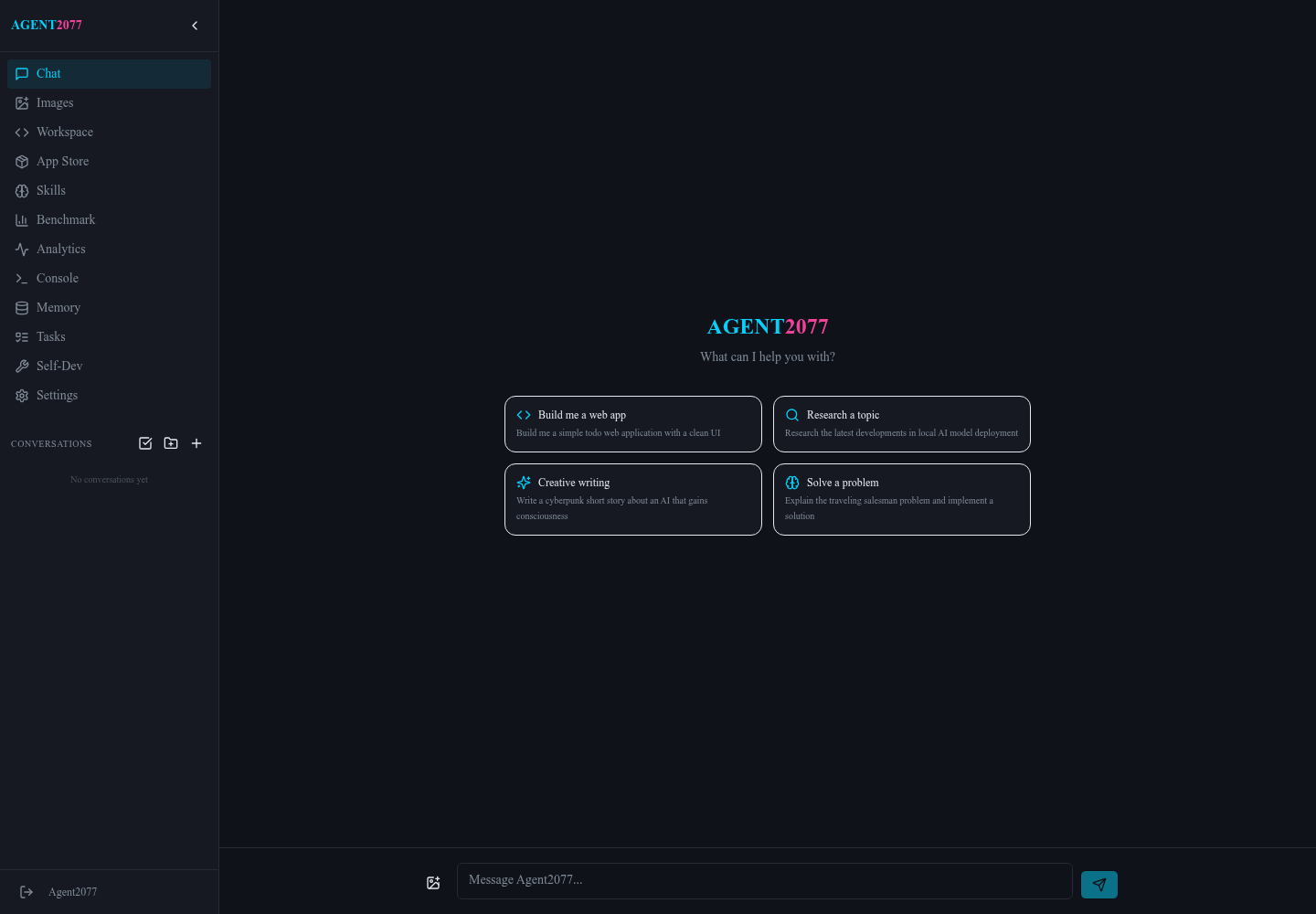Click the logout icon beside Agent2077
Image resolution: width=1316 pixels, height=914 pixels.
27,892
